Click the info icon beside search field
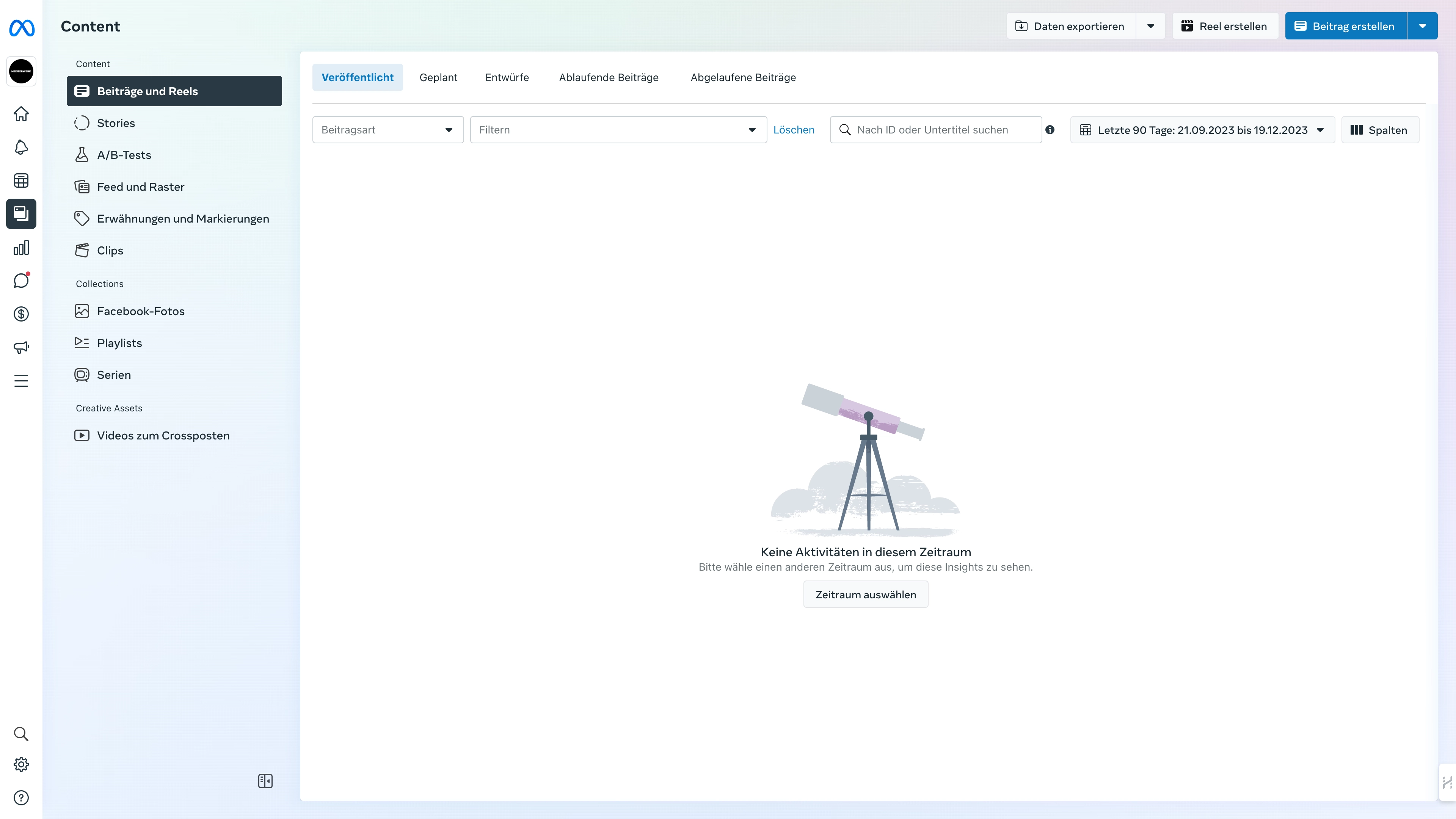The image size is (1456, 819). click(1050, 129)
